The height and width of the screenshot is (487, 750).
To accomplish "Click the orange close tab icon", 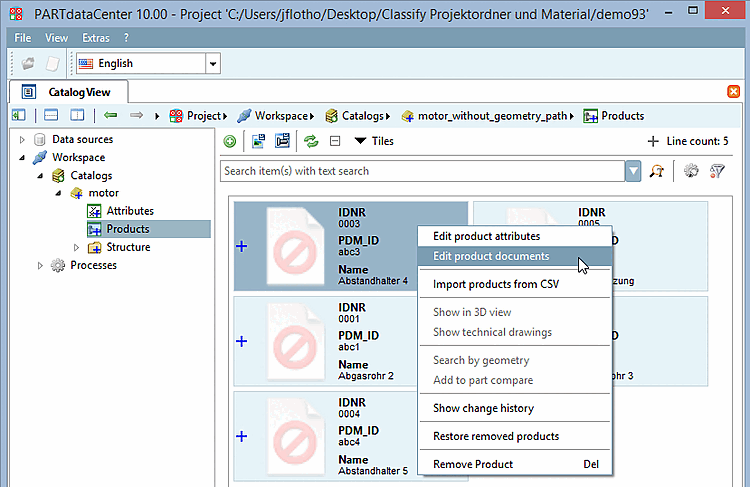I will (733, 91).
